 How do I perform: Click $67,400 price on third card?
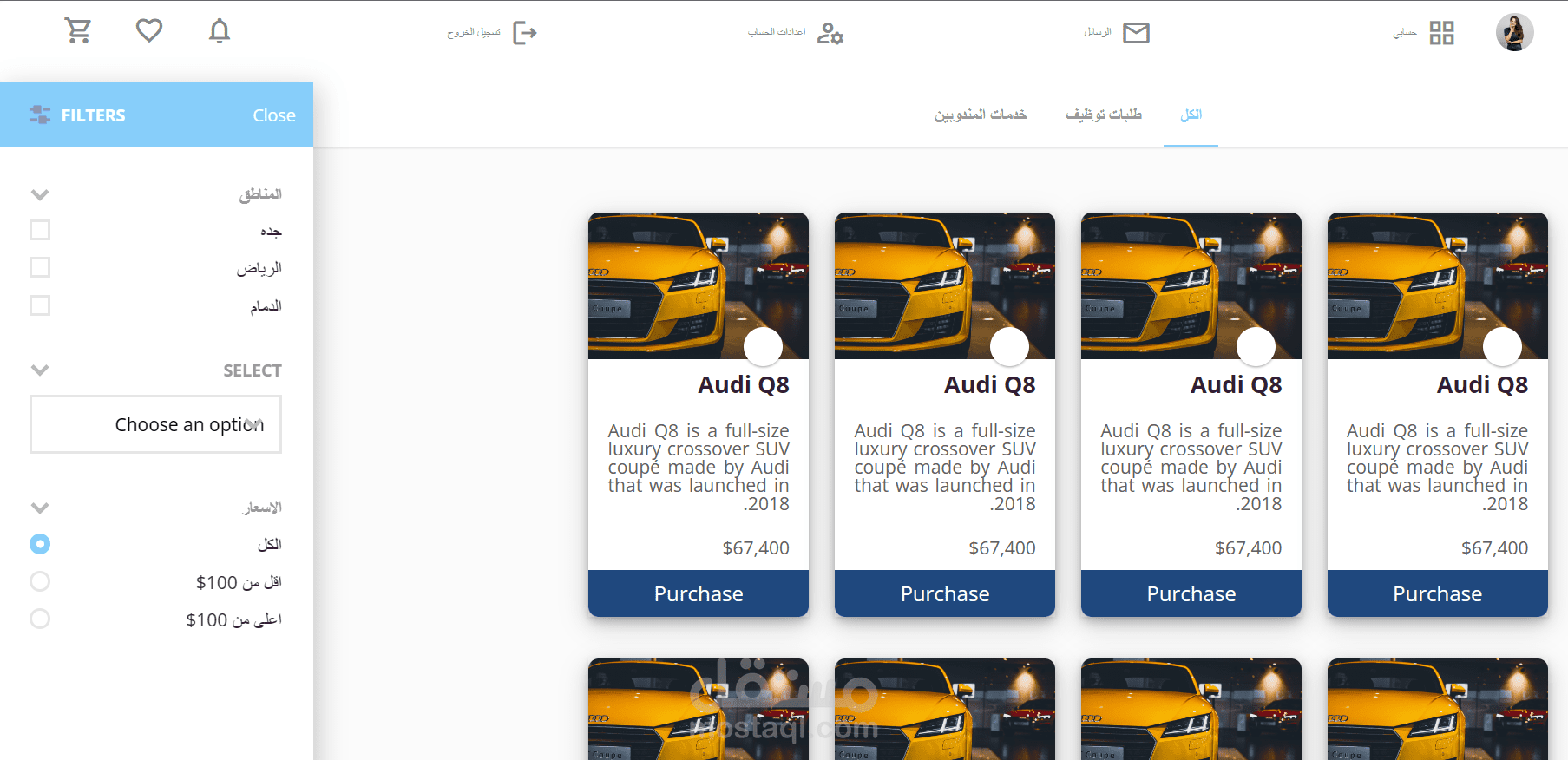coord(1249,548)
